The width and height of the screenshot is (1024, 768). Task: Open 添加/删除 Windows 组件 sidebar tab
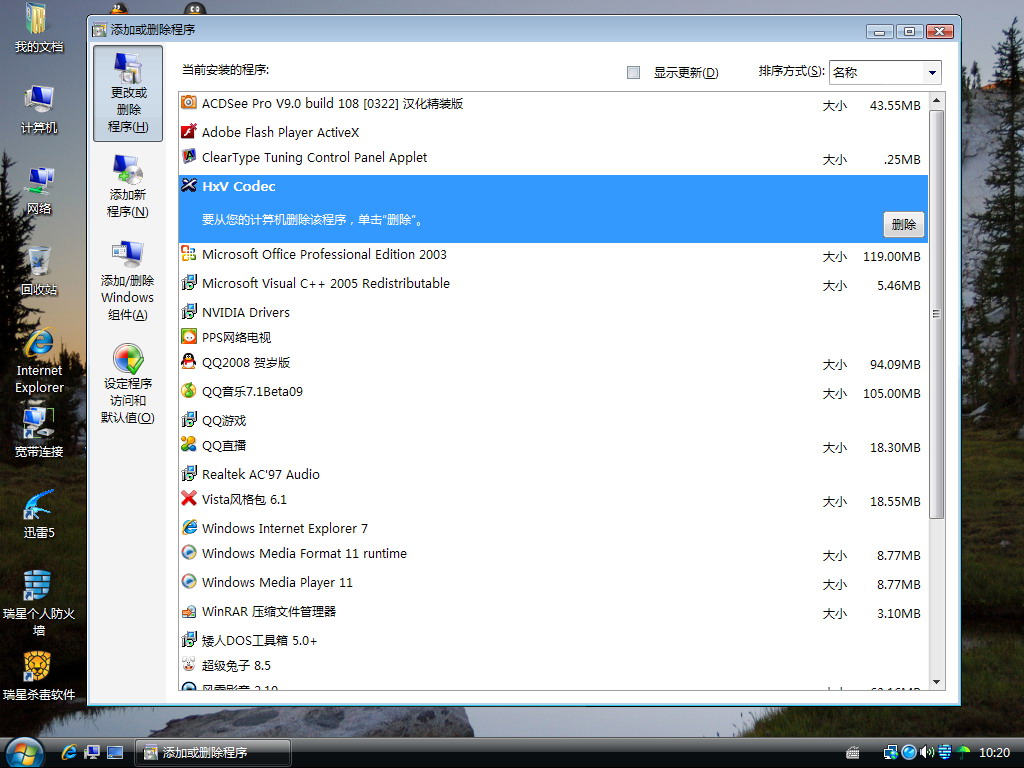[128, 281]
